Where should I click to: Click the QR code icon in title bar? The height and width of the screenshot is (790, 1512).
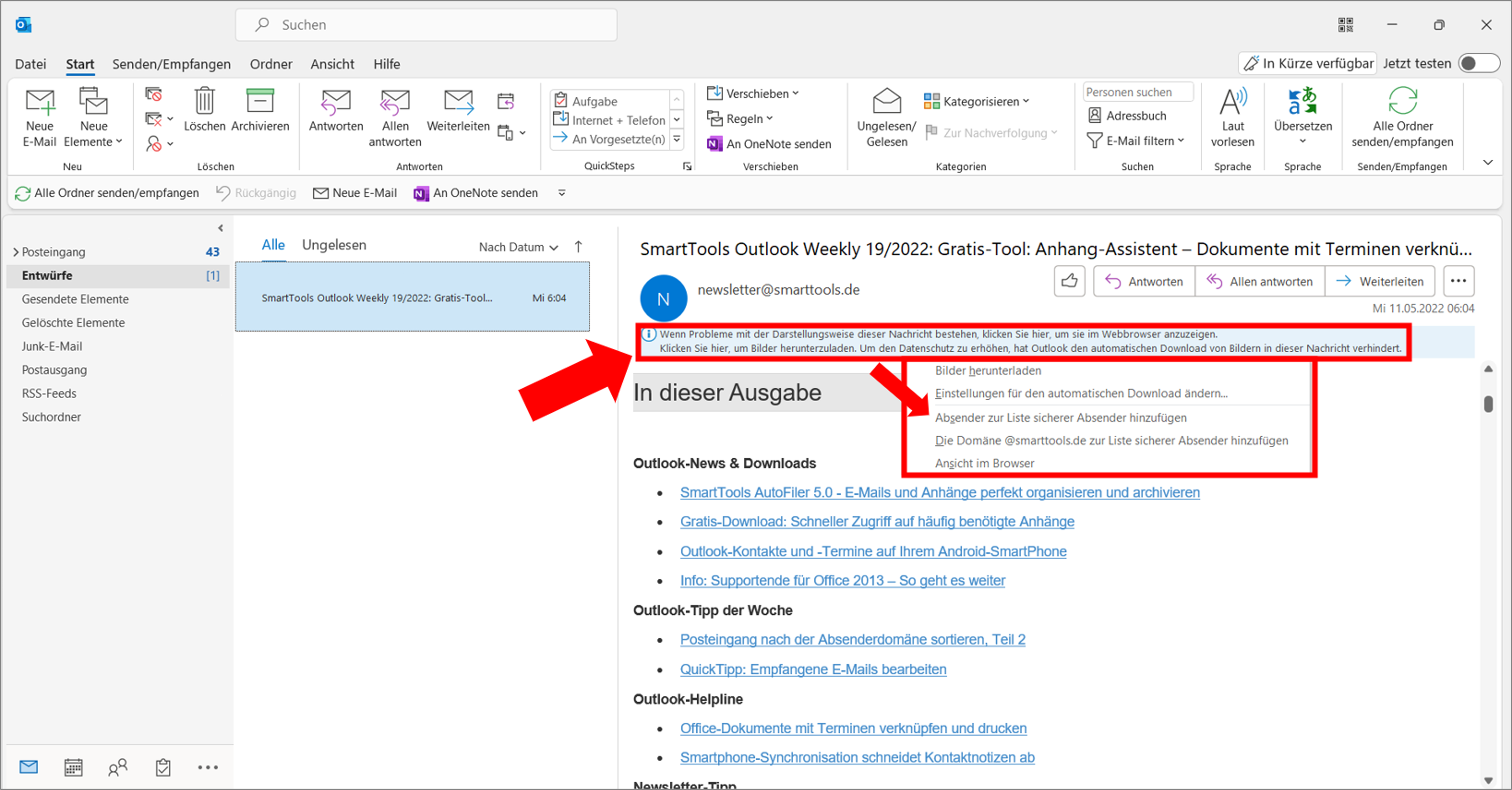pos(1345,25)
